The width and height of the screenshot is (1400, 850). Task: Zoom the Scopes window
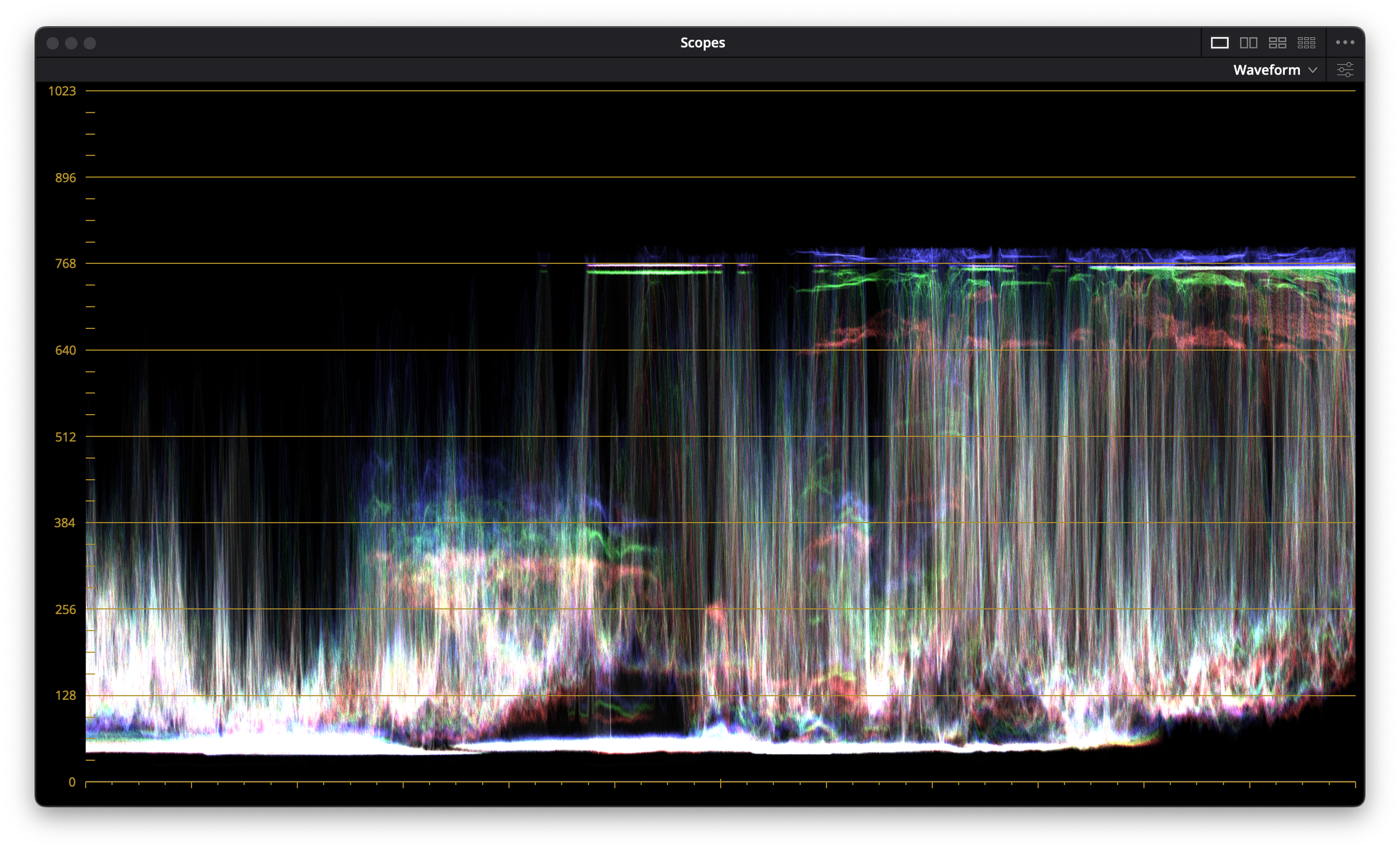click(x=90, y=43)
